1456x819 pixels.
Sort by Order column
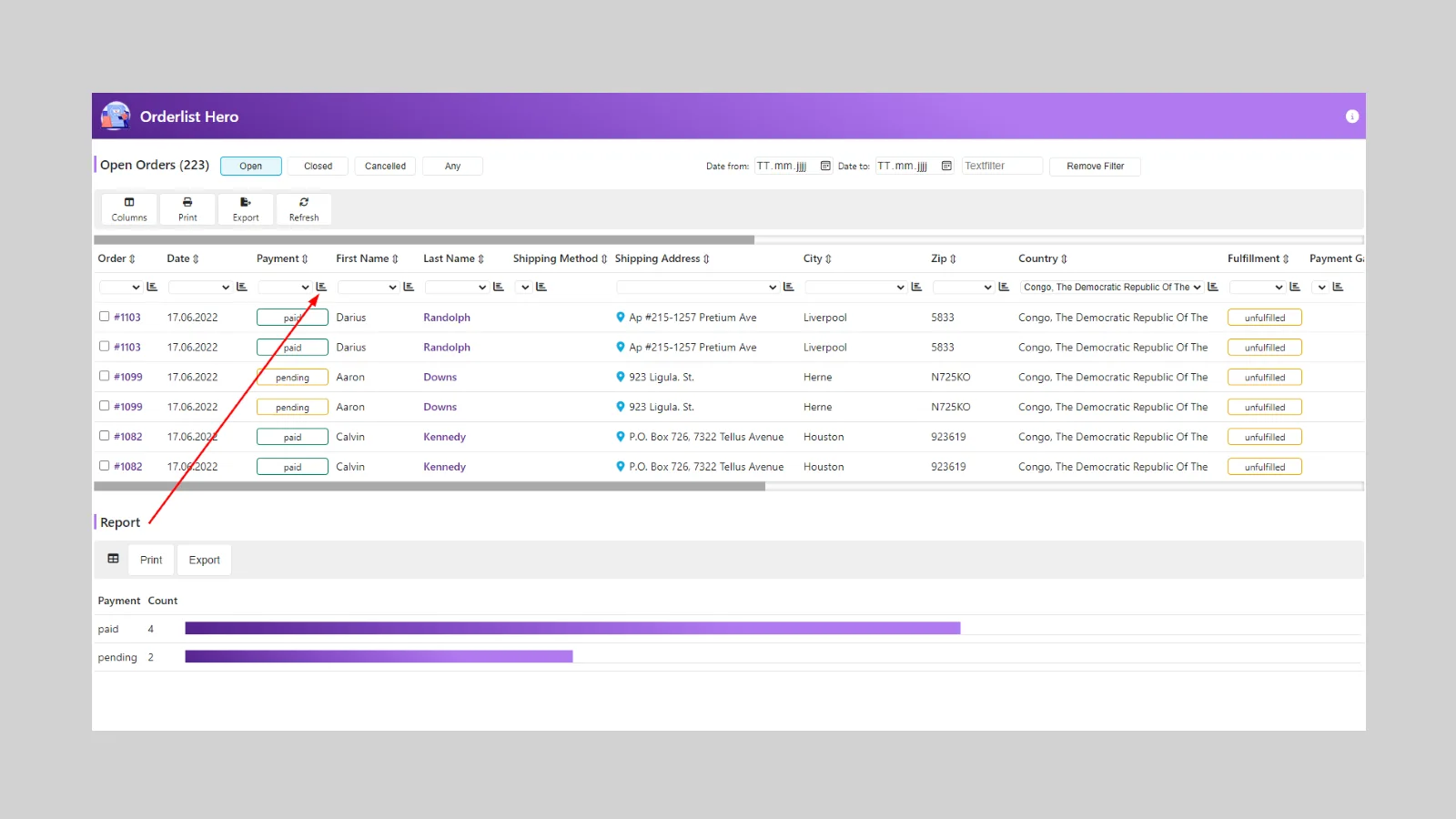116,258
